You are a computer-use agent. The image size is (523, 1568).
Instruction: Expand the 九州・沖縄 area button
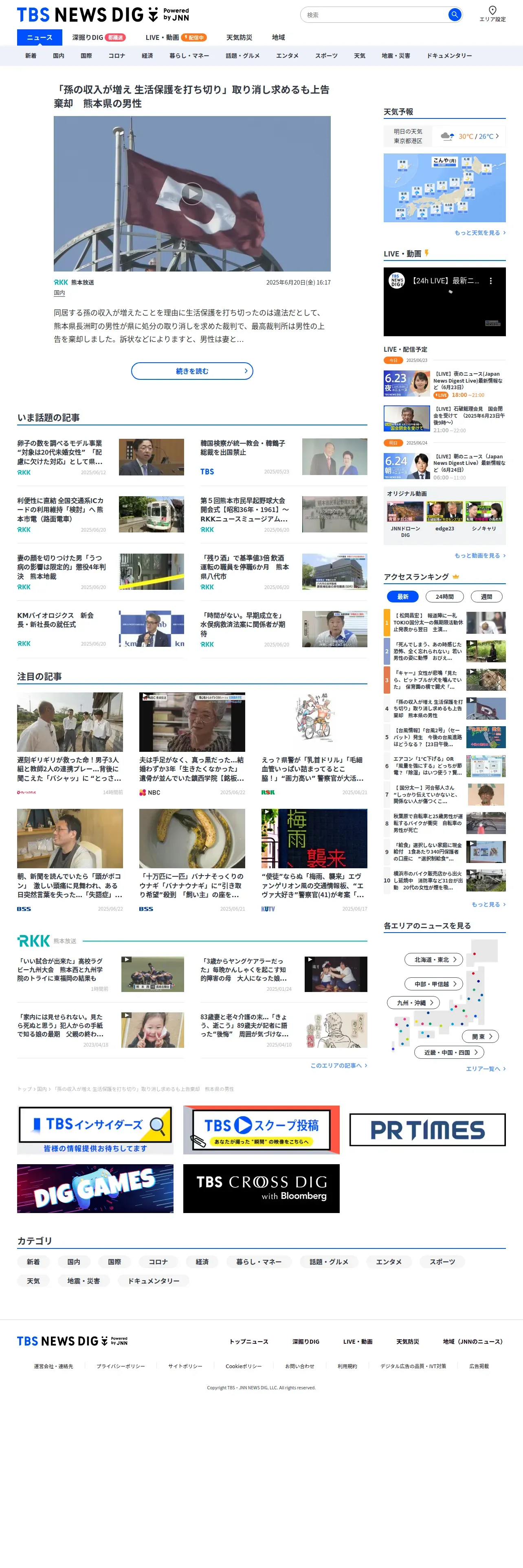tap(413, 1003)
